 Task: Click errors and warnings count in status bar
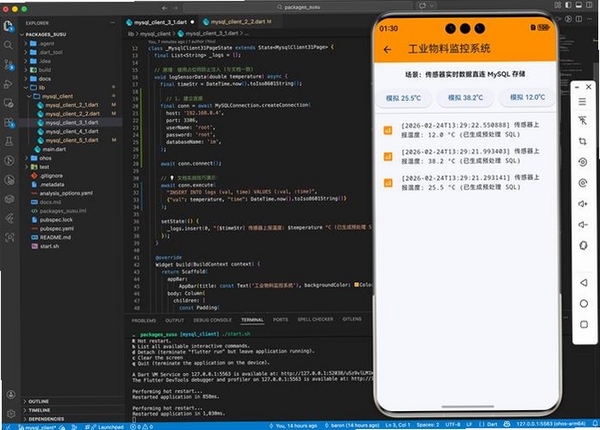coord(142,427)
